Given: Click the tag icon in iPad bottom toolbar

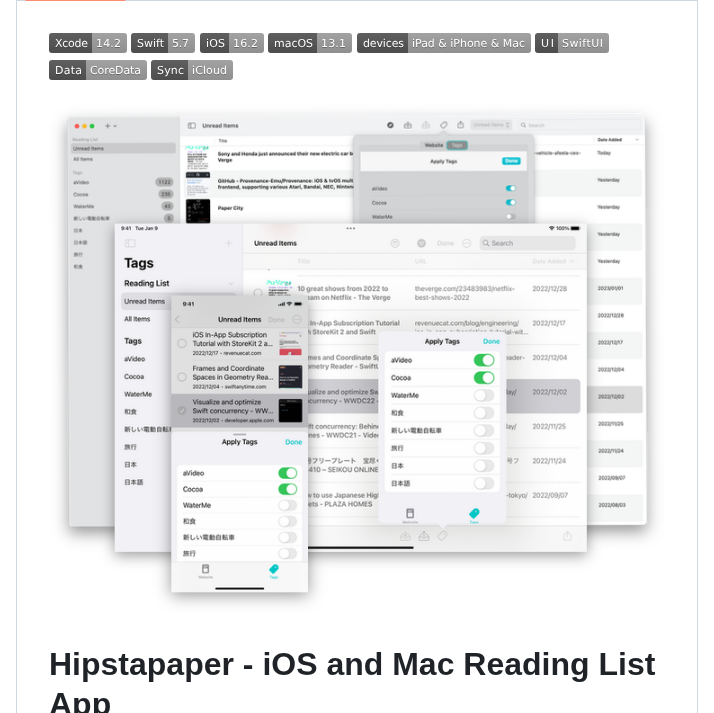Looking at the screenshot, I should pyautogui.click(x=442, y=535).
